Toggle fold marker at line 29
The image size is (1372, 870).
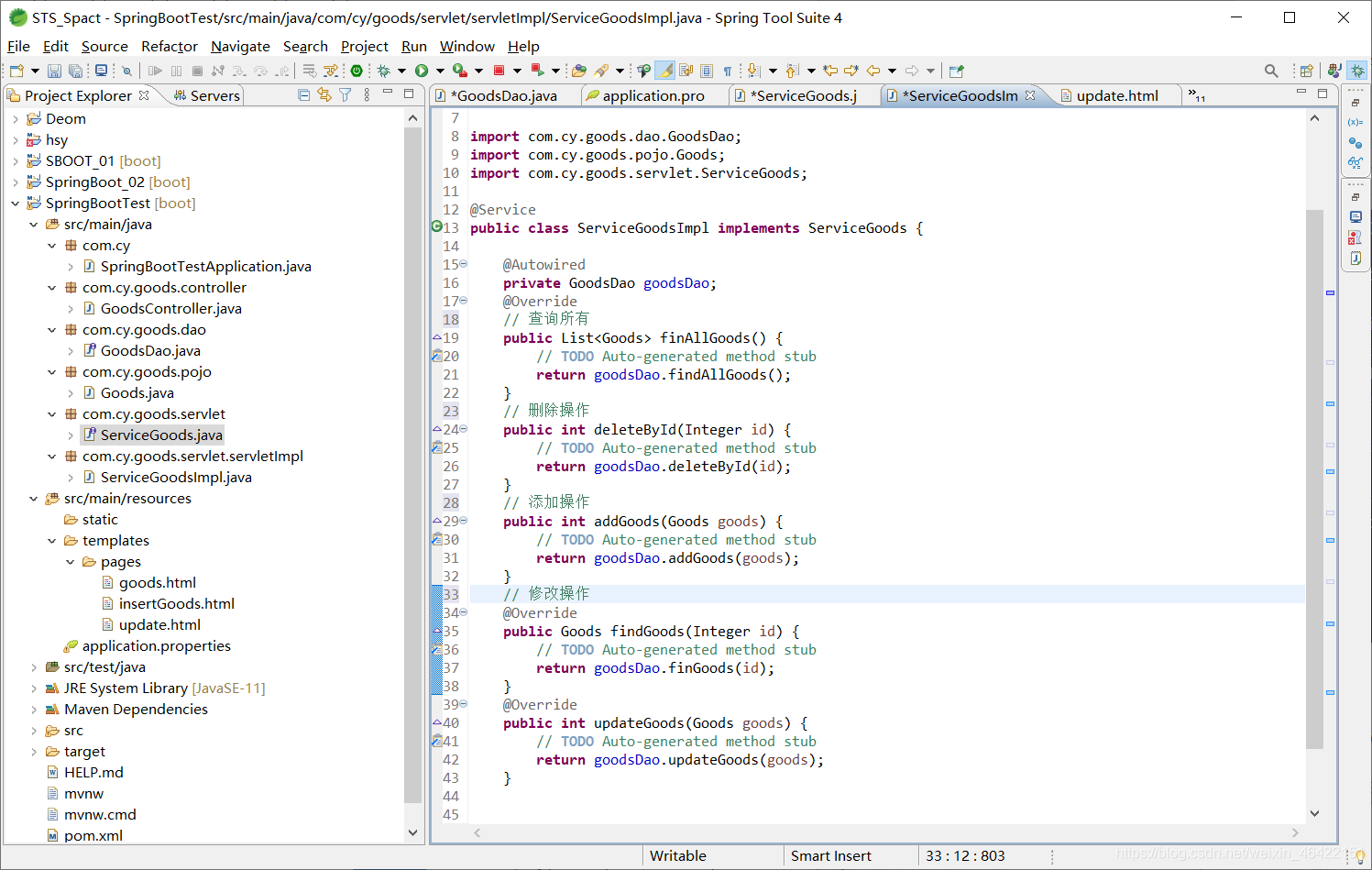pyautogui.click(x=464, y=521)
